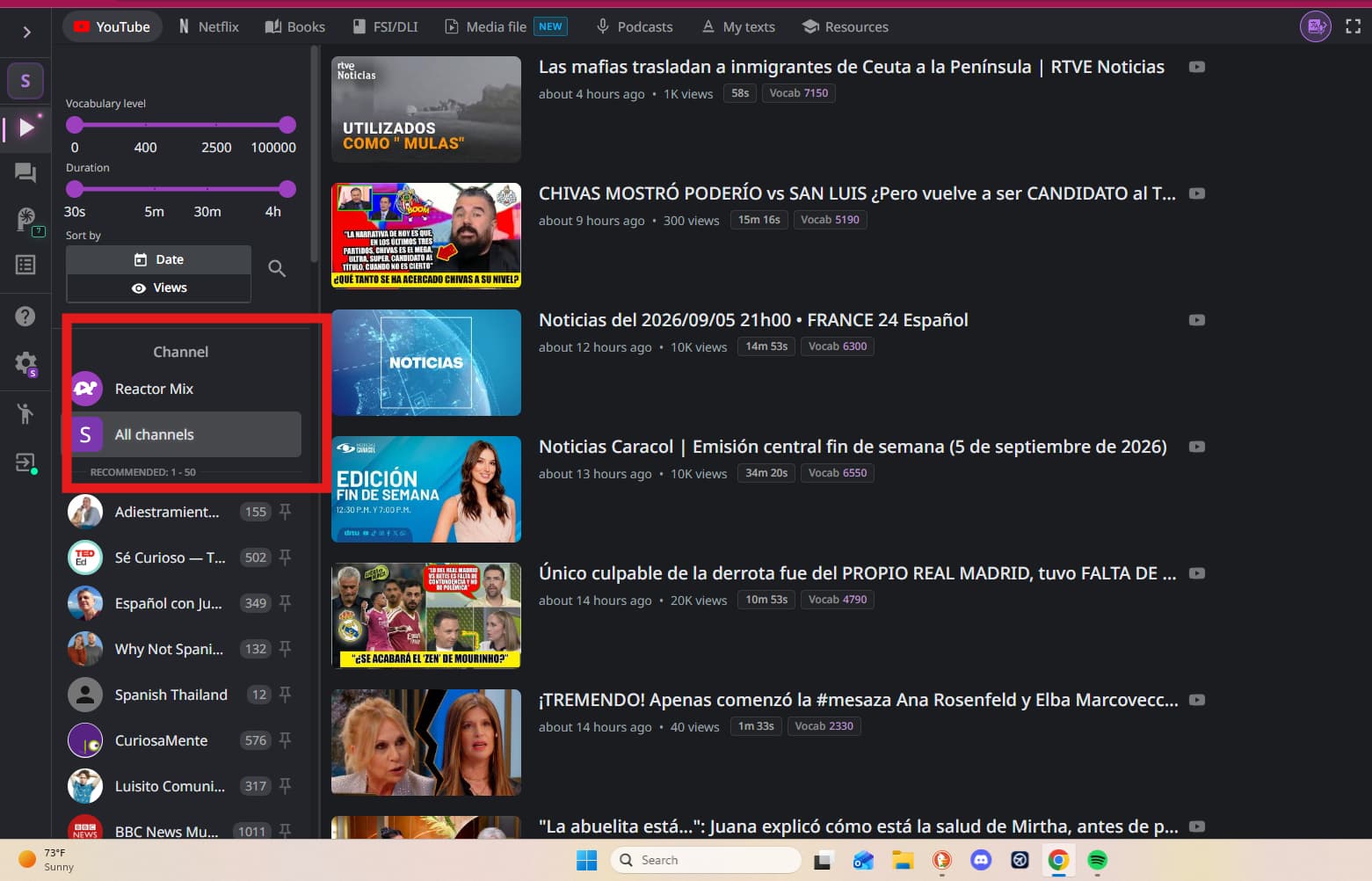Sort videos by Views
The image size is (1372, 881).
pyautogui.click(x=159, y=288)
